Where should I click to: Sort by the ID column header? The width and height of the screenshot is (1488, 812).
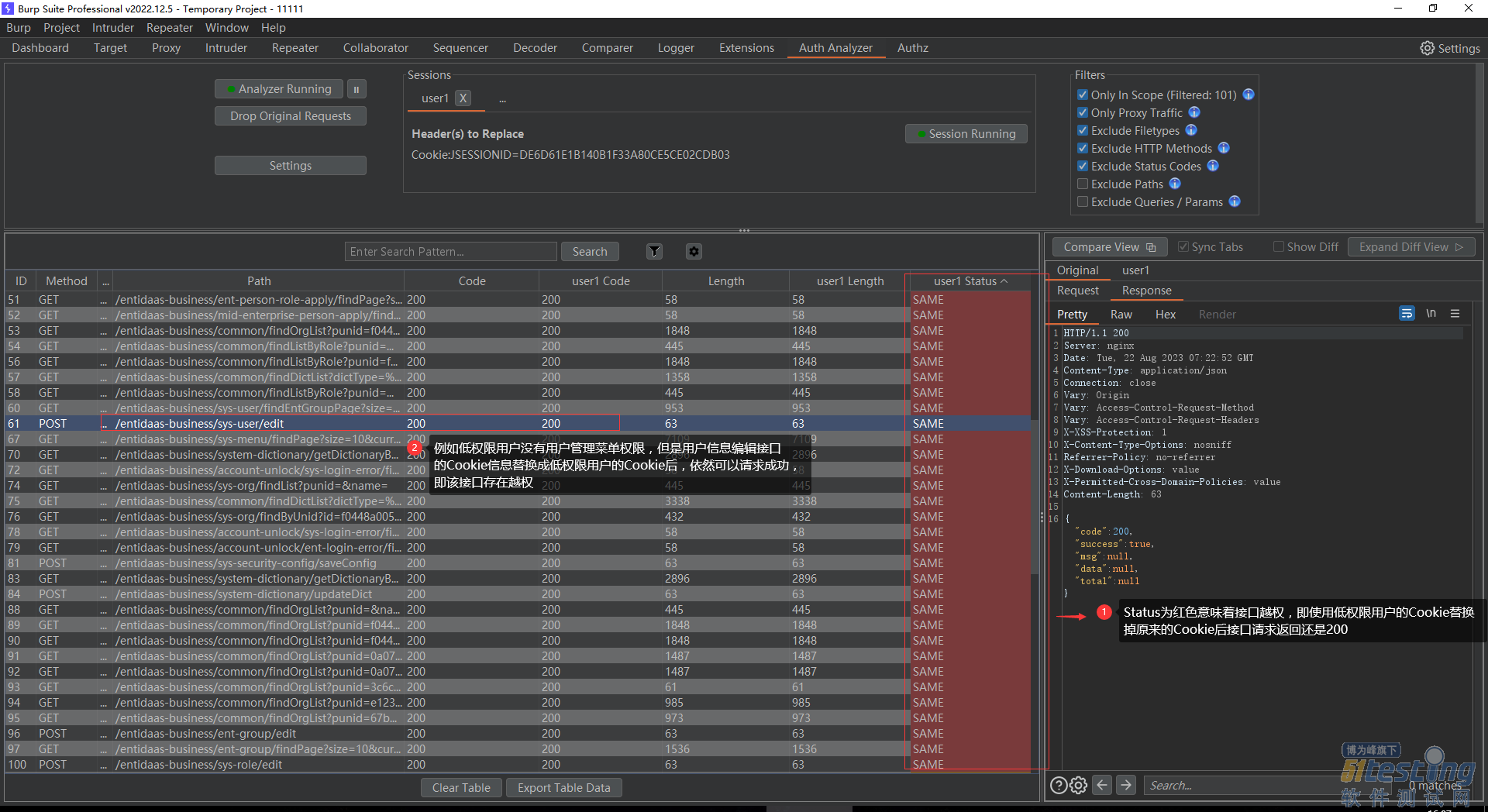pos(21,281)
